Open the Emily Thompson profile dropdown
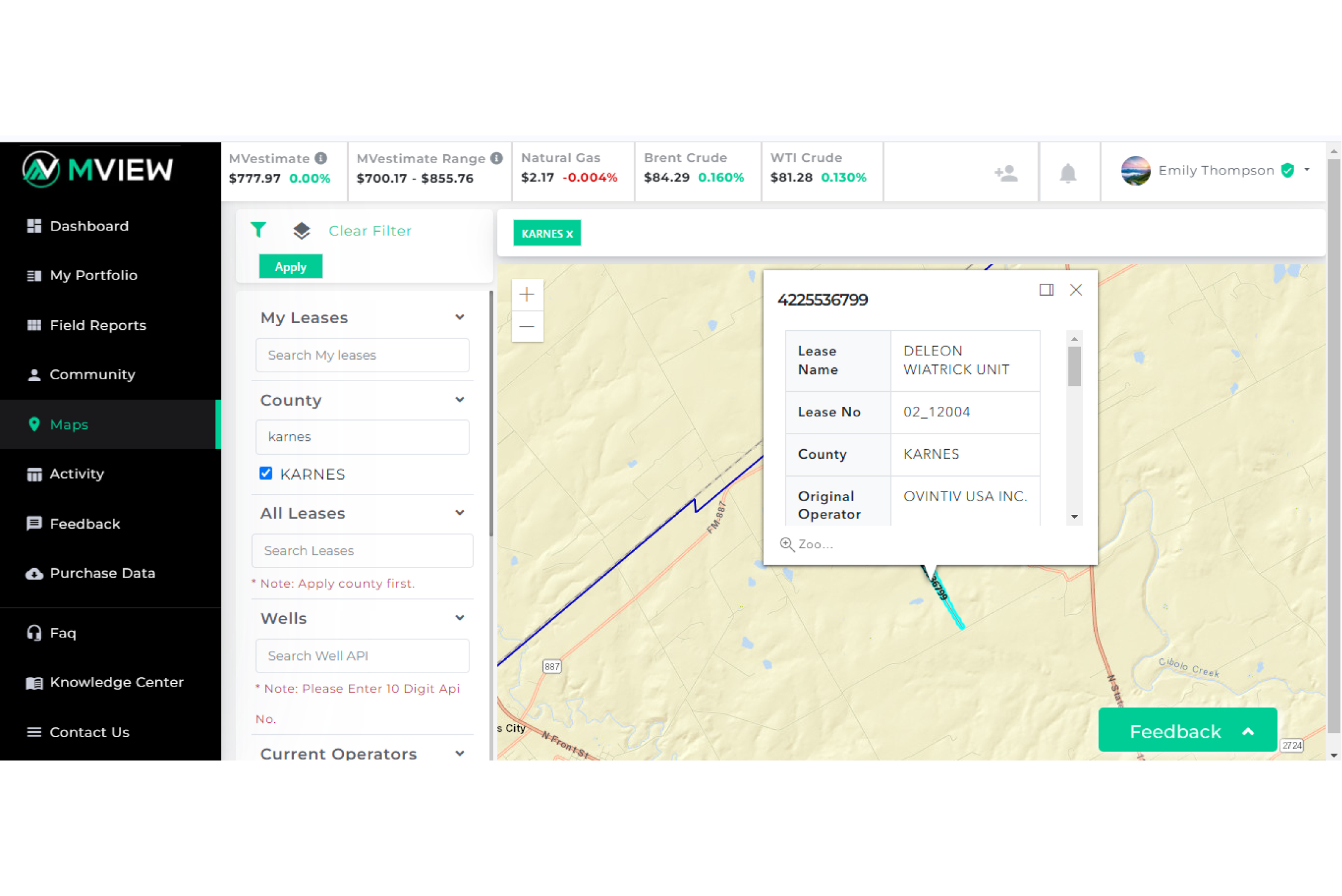Screen dimensions: 1342x896 pyautogui.click(x=1307, y=170)
